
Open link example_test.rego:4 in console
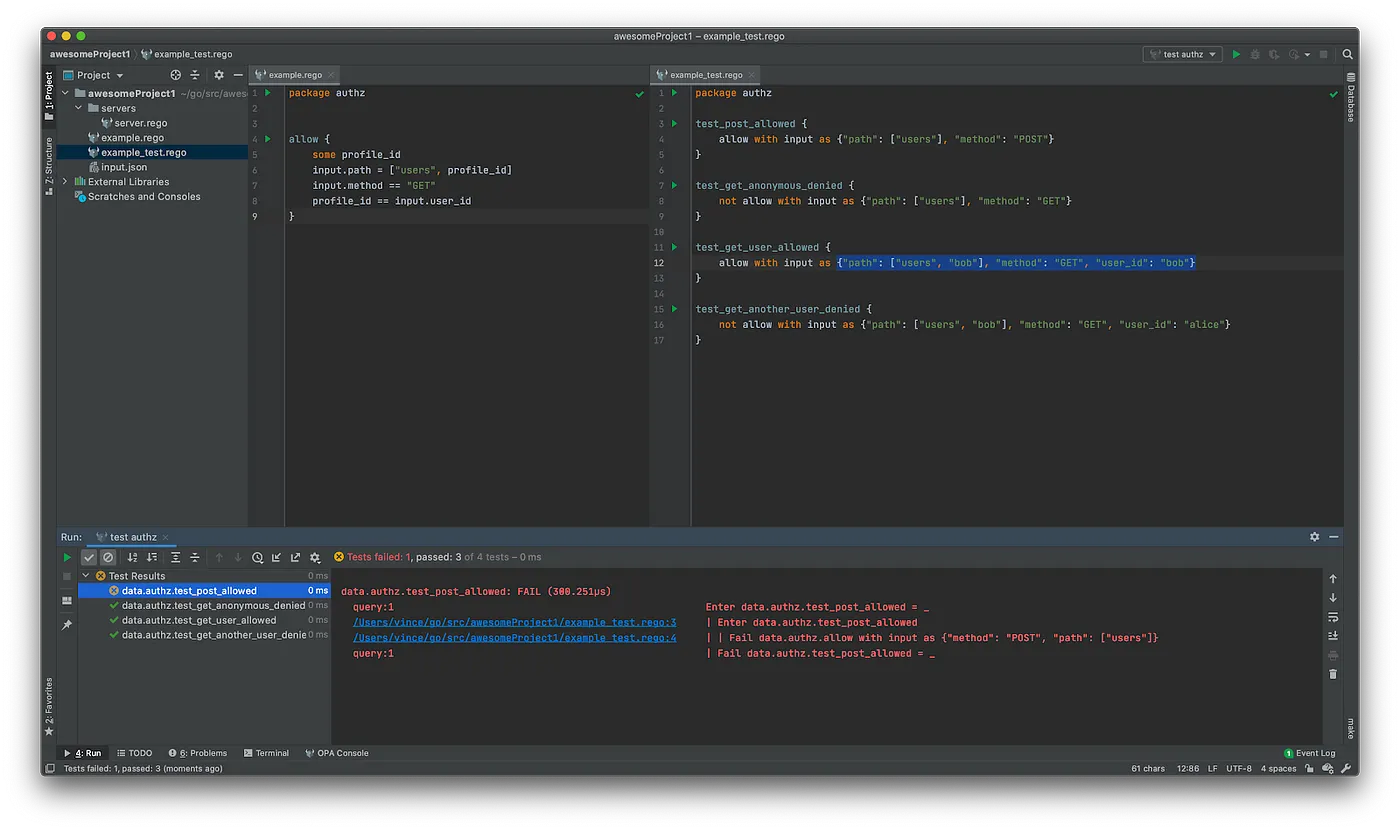[515, 638]
